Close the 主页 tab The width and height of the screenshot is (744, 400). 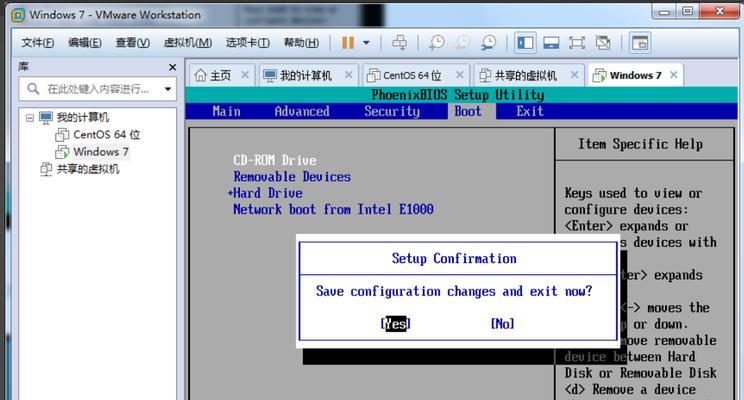tap(245, 74)
